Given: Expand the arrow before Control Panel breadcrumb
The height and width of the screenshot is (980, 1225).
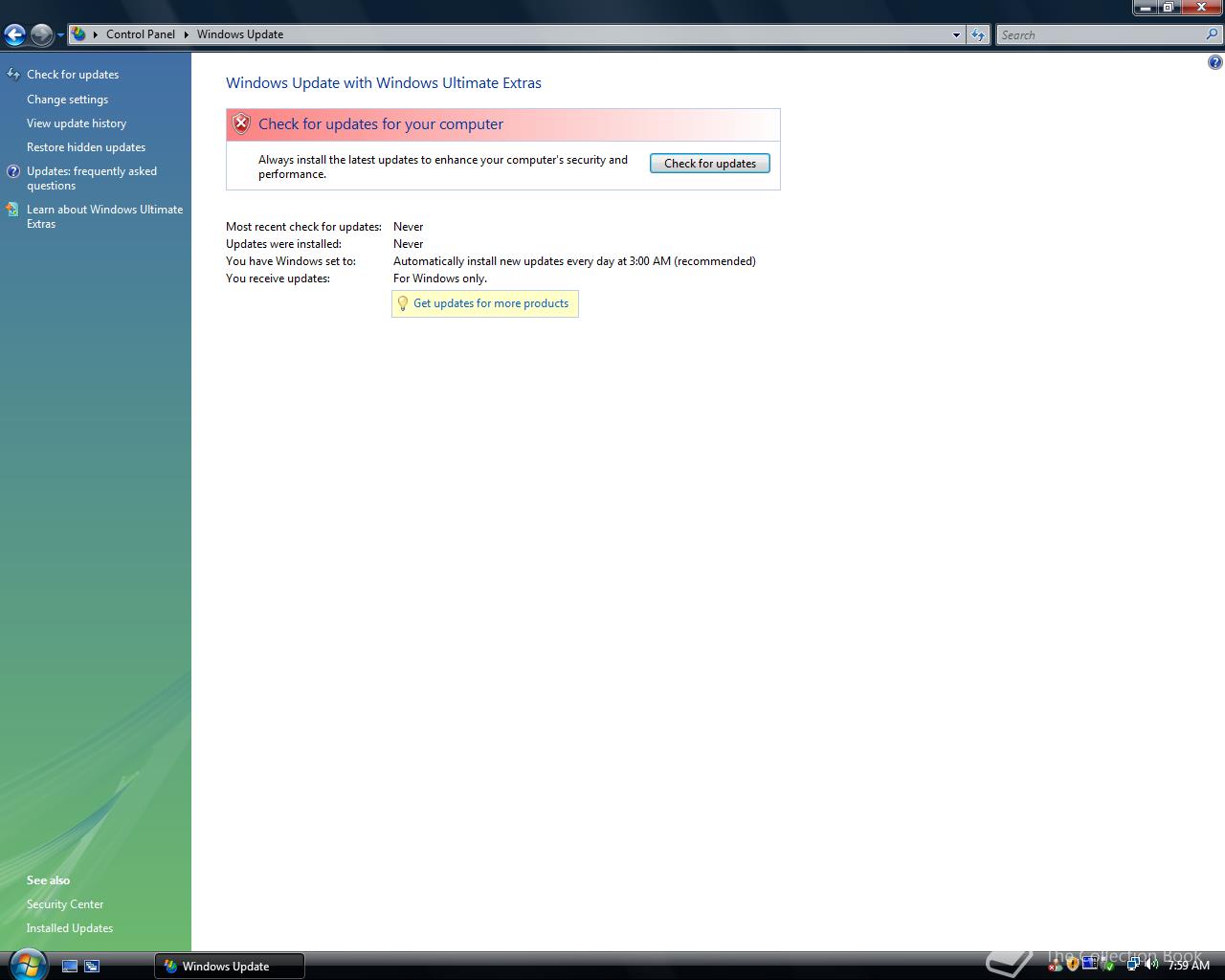Looking at the screenshot, I should 96,34.
